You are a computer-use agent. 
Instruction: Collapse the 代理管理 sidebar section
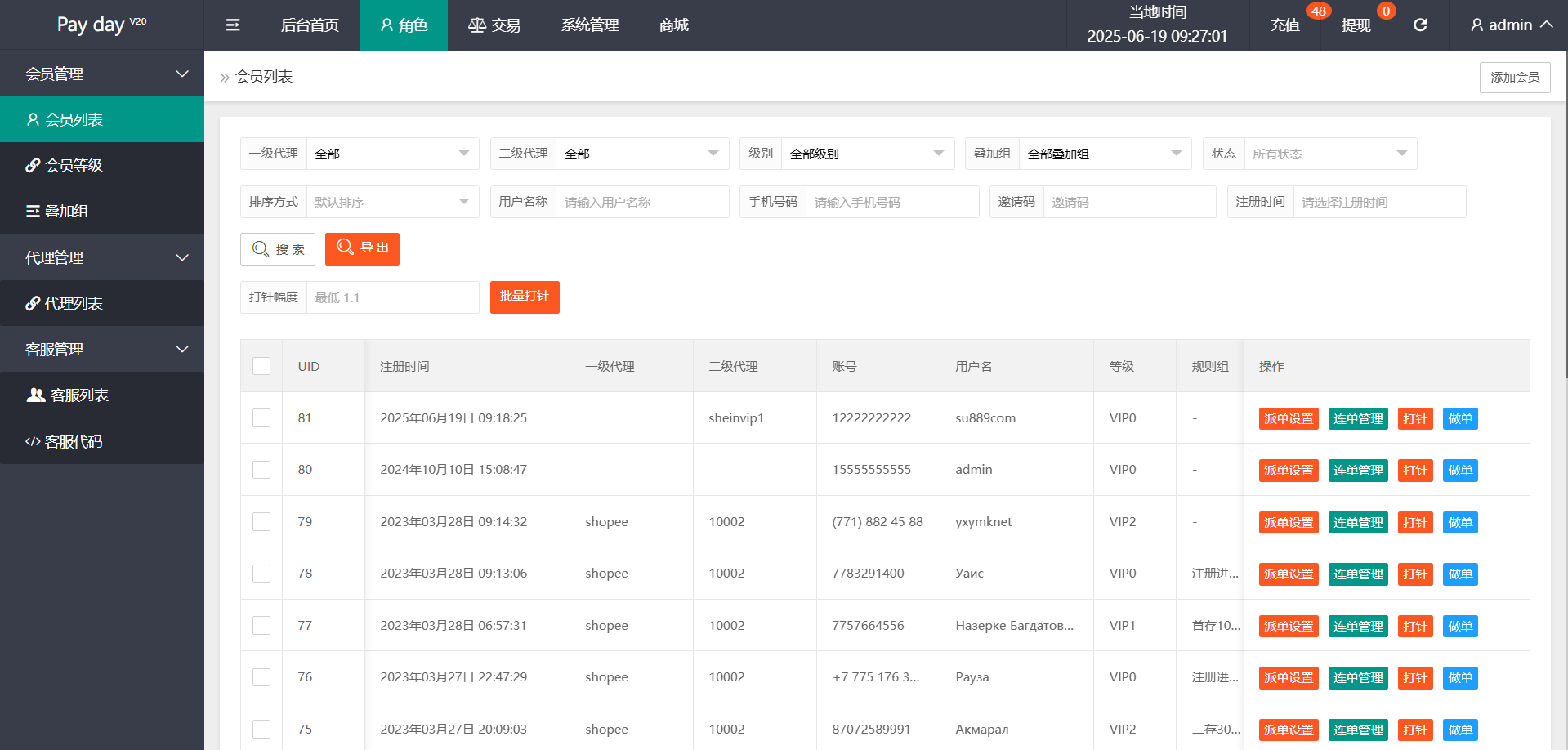tap(102, 257)
